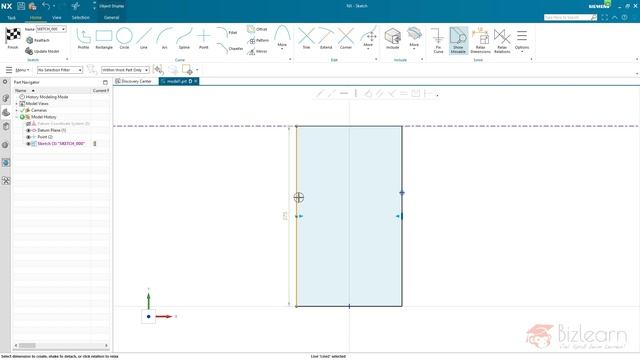
Task: Expand the Model Views tree node
Action: pos(17,104)
